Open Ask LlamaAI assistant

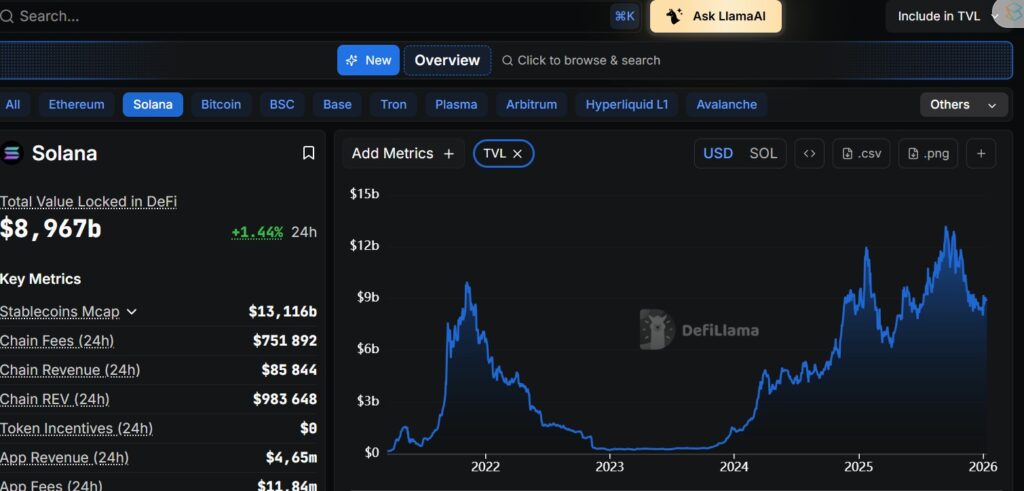715,16
